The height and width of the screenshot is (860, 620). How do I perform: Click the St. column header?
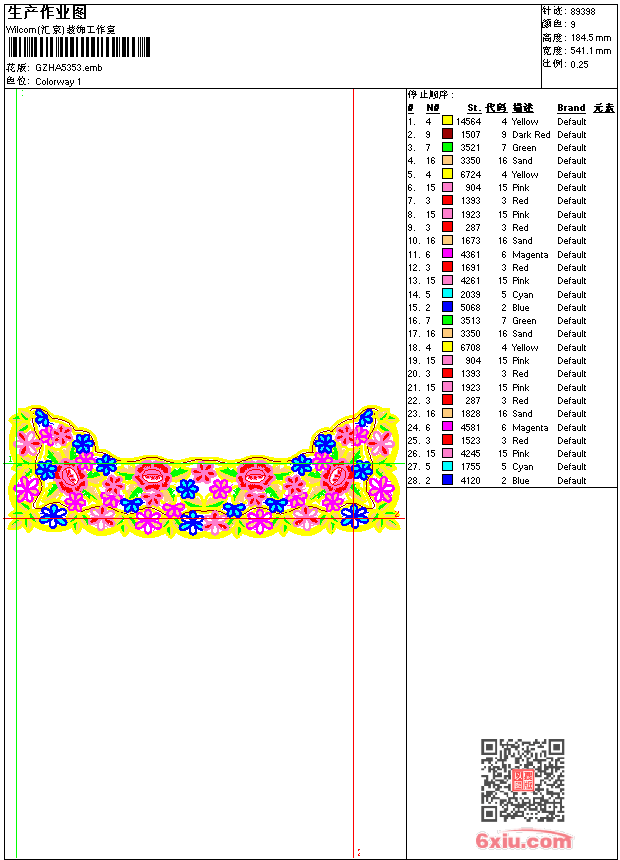point(474,108)
